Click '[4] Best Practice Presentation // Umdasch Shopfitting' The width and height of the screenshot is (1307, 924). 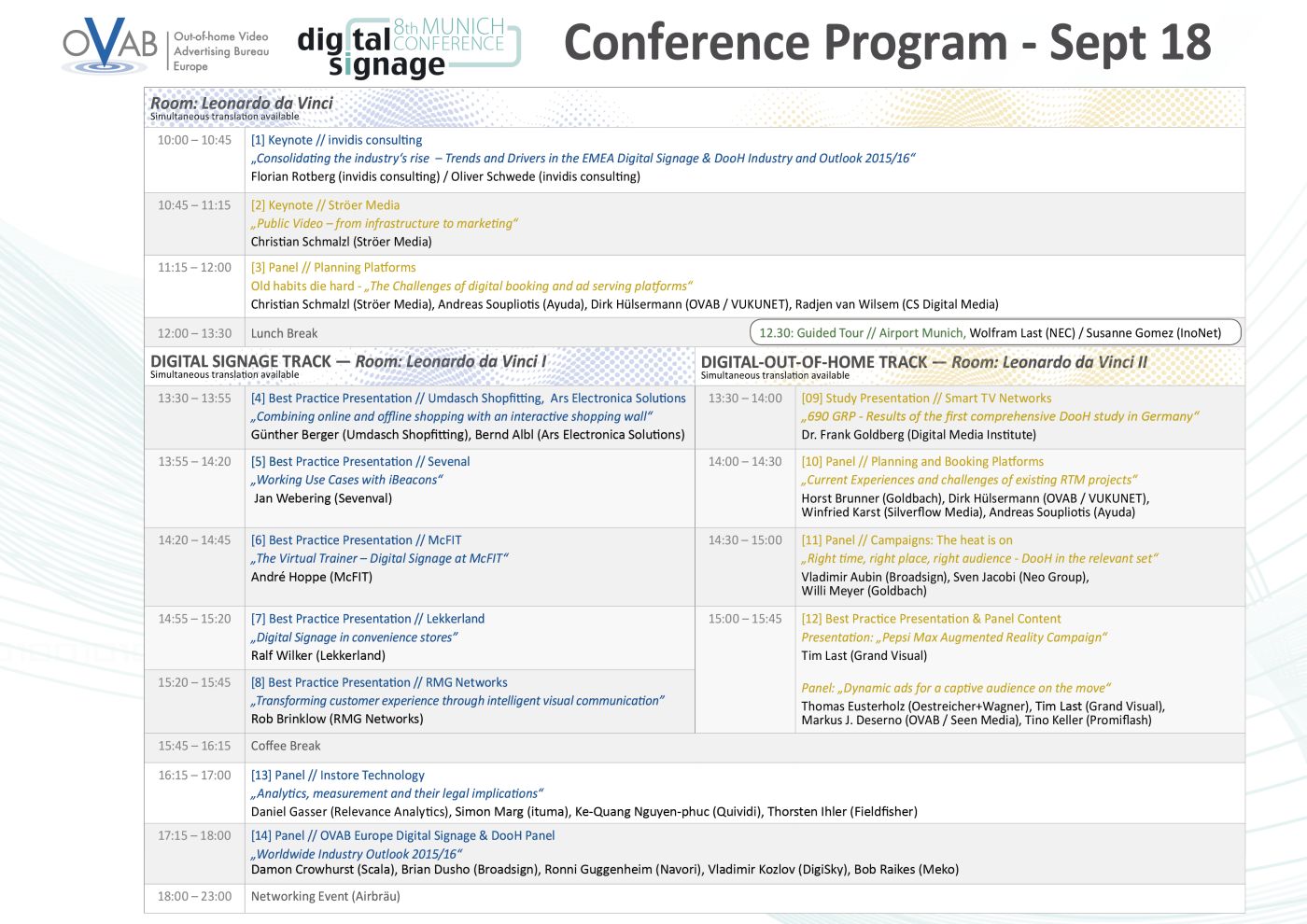[468, 398]
